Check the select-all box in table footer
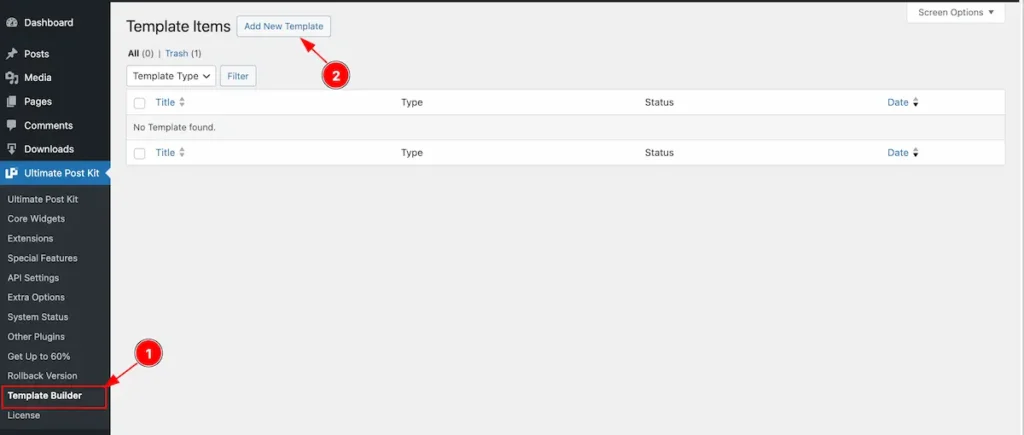Viewport: 1024px width, 435px height. (x=140, y=153)
